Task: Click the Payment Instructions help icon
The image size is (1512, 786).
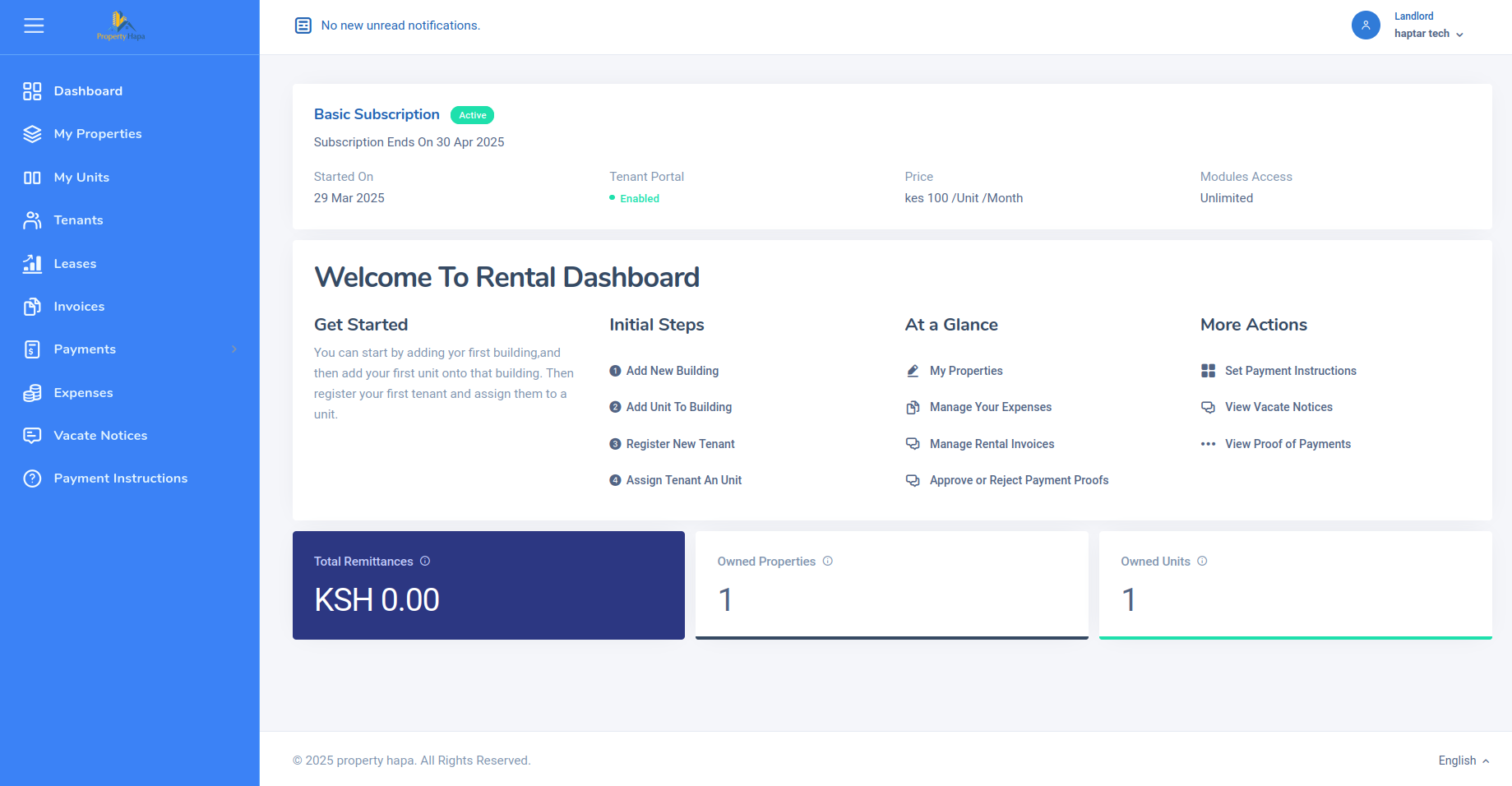Action: coord(32,479)
